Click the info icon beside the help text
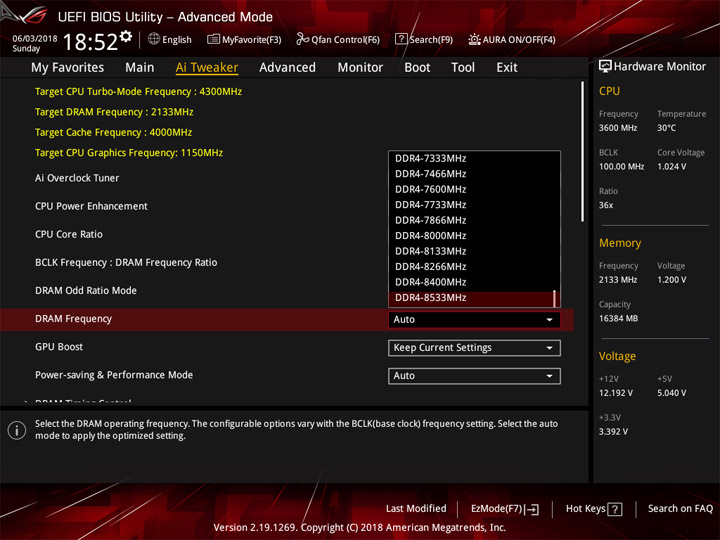 [17, 430]
